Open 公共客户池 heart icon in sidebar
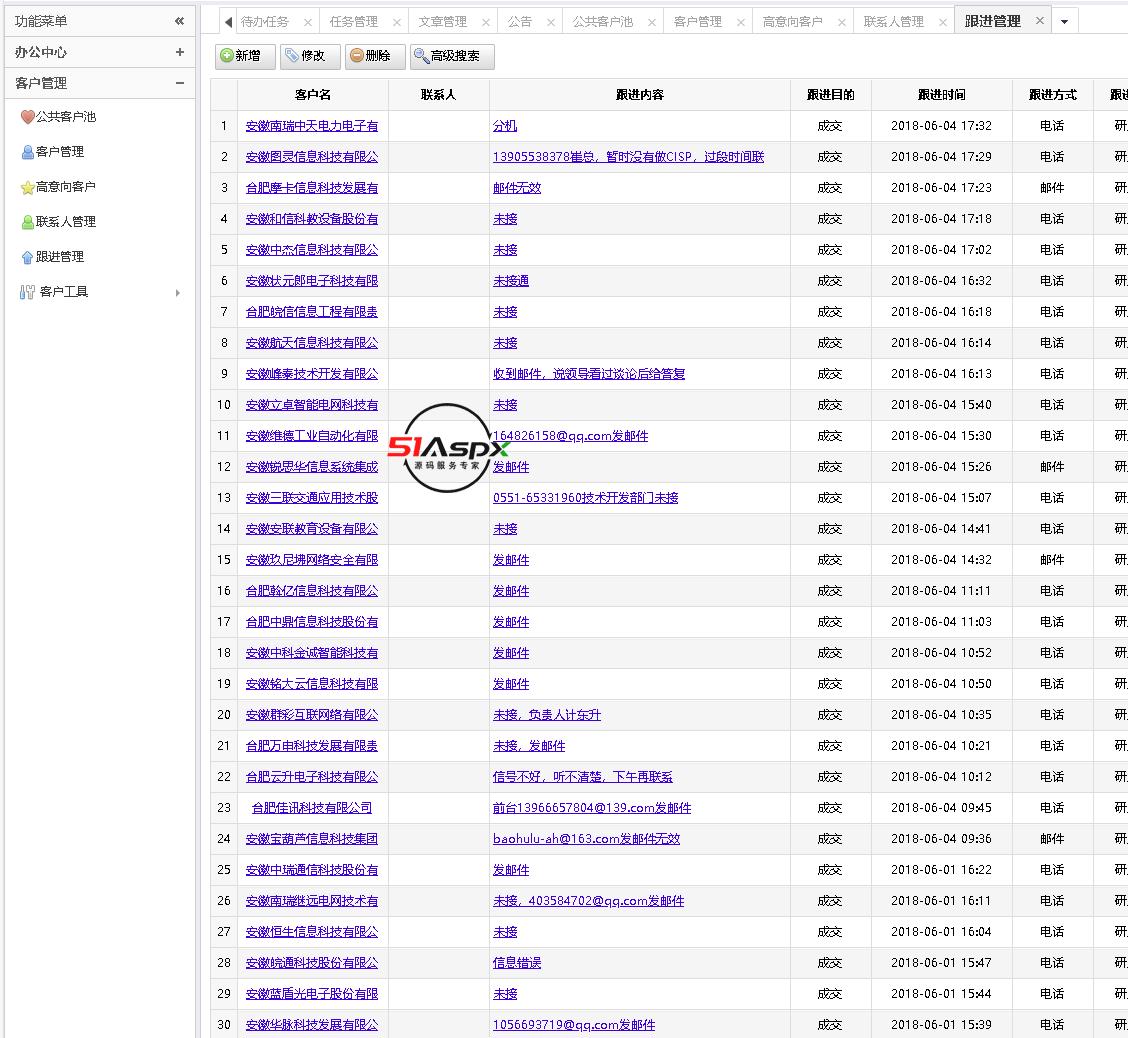 point(27,117)
